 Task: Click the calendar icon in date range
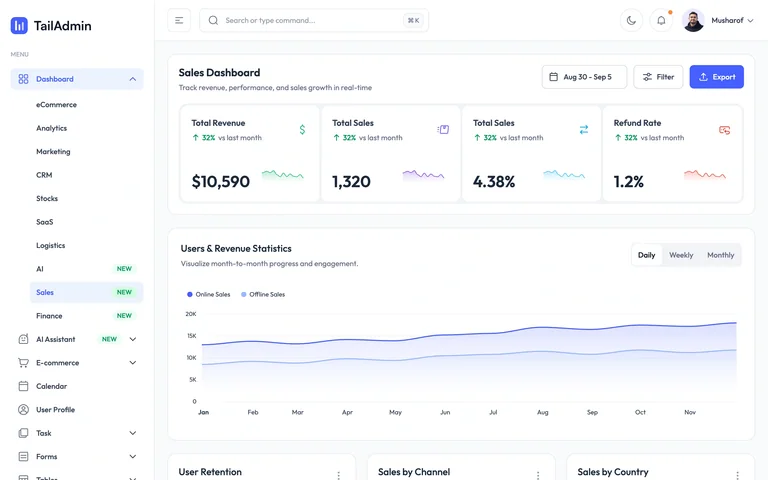click(553, 77)
